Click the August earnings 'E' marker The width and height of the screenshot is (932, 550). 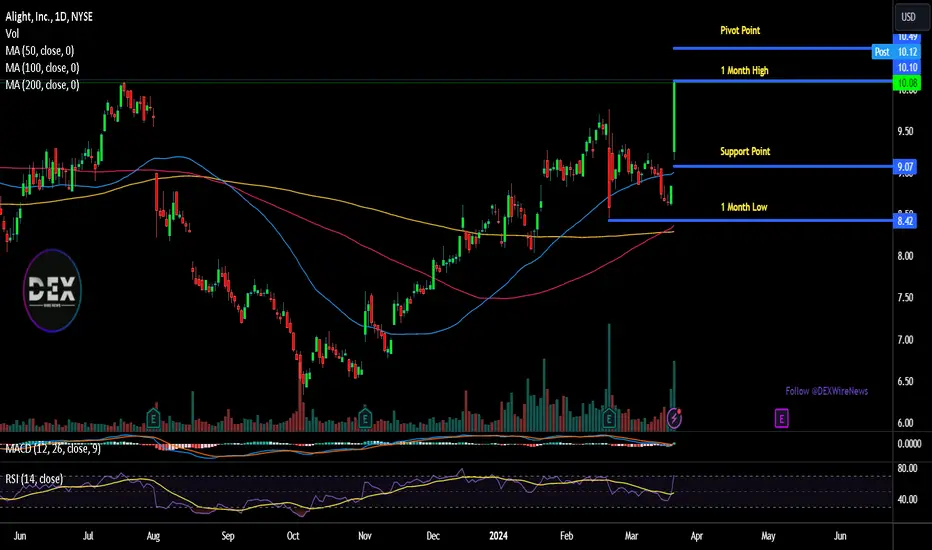coord(153,419)
